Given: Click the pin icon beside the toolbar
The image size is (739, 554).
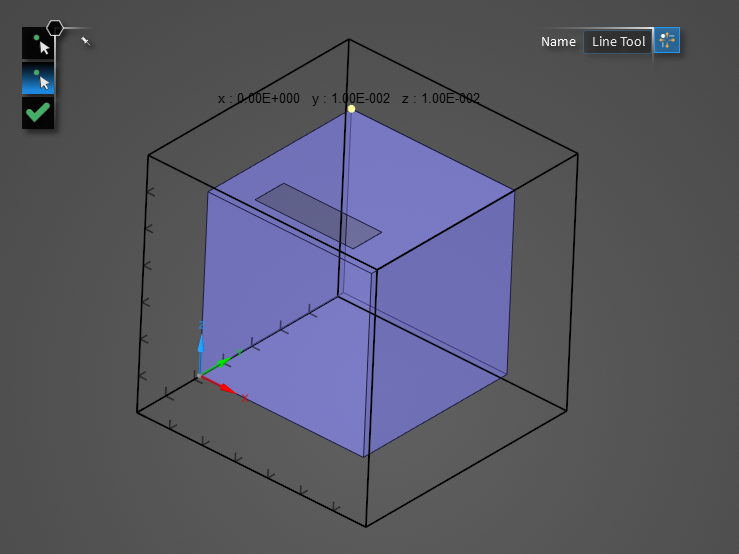Looking at the screenshot, I should click(x=85, y=41).
